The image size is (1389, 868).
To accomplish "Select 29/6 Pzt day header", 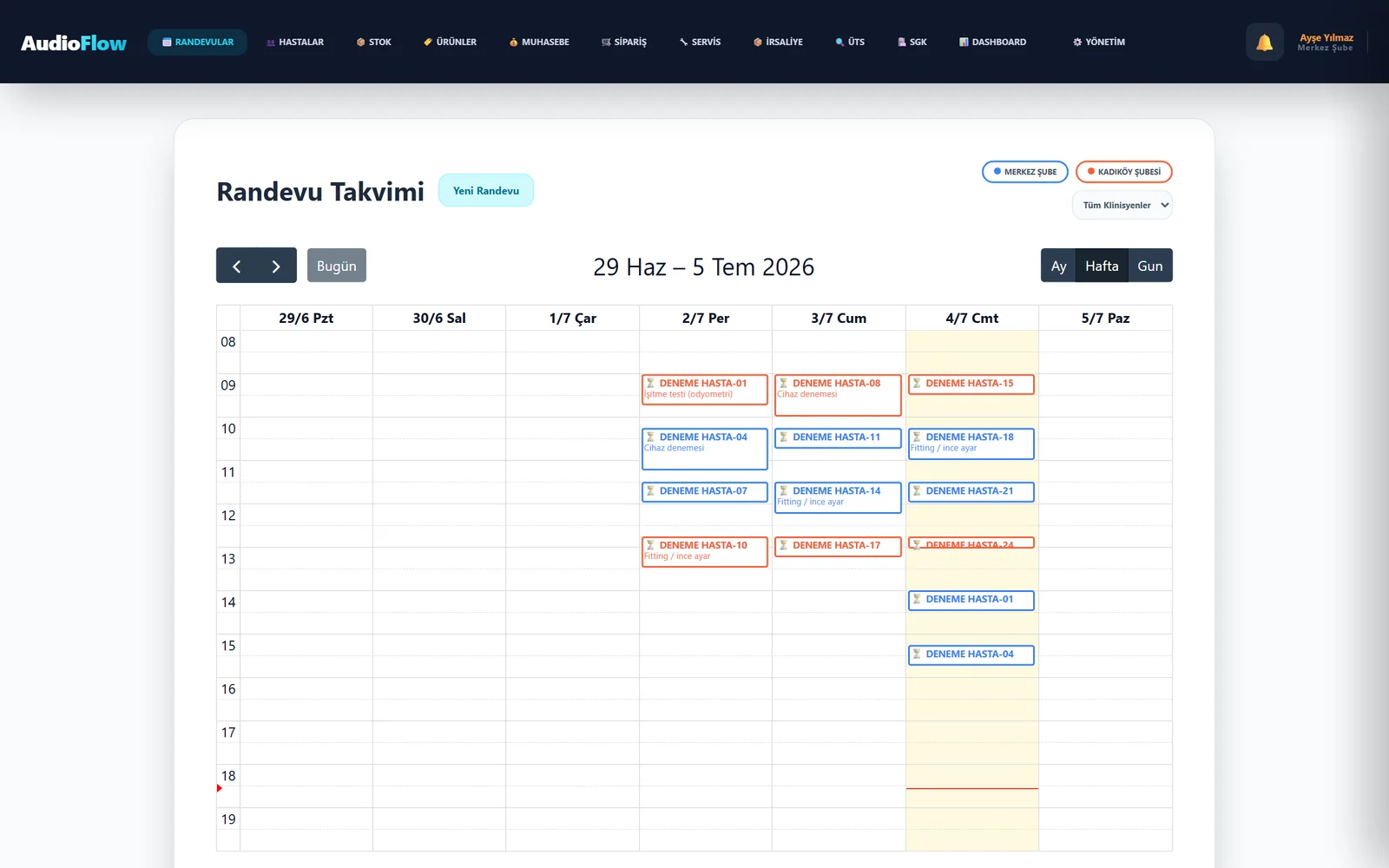I will [x=306, y=318].
